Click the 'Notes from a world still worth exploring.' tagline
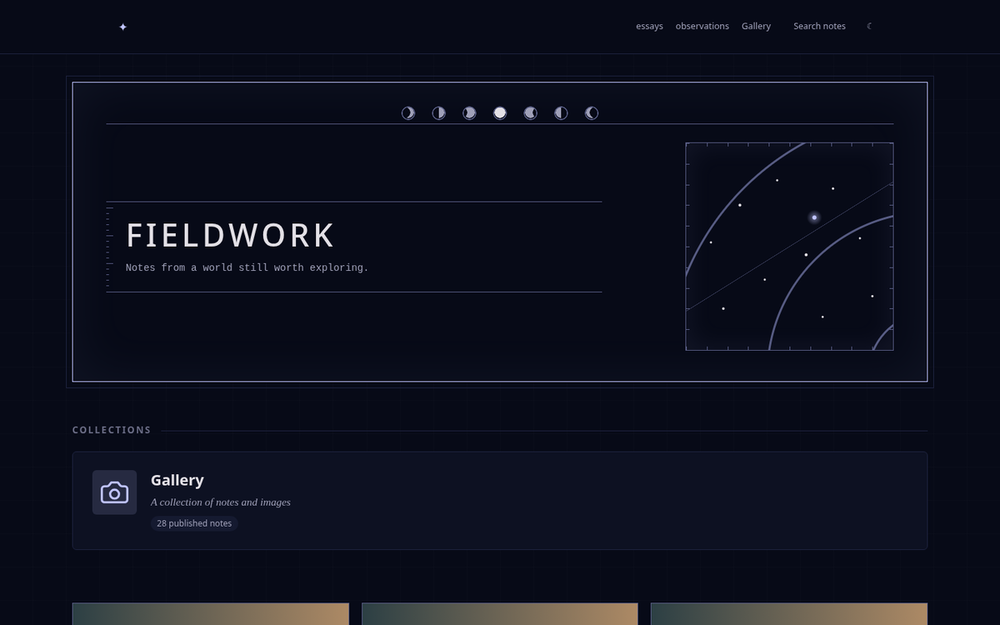The width and height of the screenshot is (1000, 625). pos(247,268)
